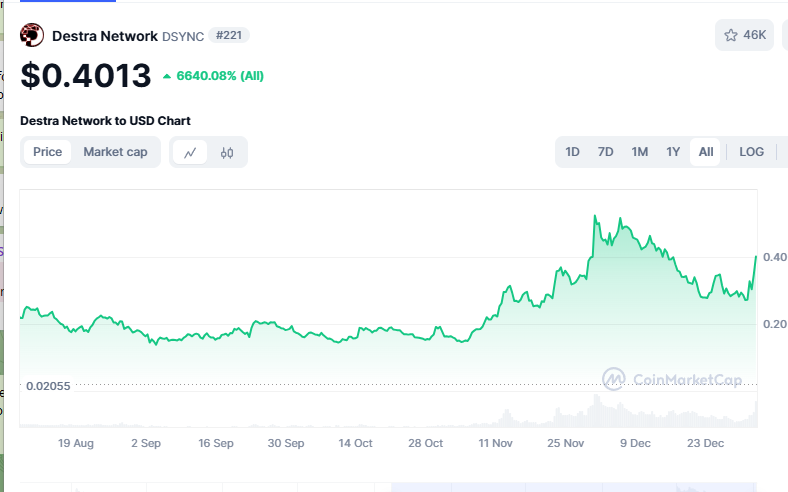Viewport: 788px width, 492px height.
Task: Switch to candlestick chart icon
Action: coord(227,152)
